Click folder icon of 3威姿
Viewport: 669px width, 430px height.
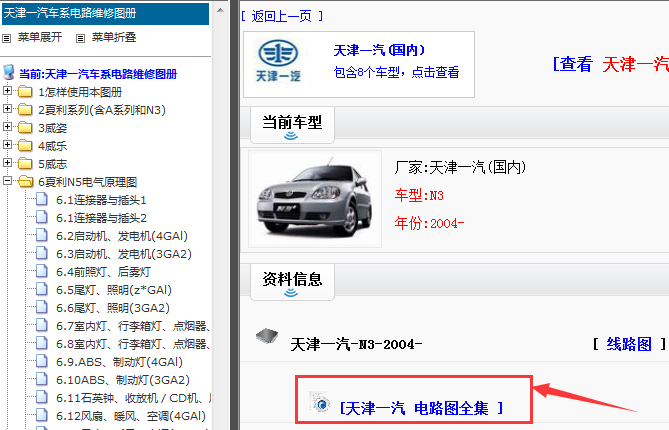pos(25,128)
